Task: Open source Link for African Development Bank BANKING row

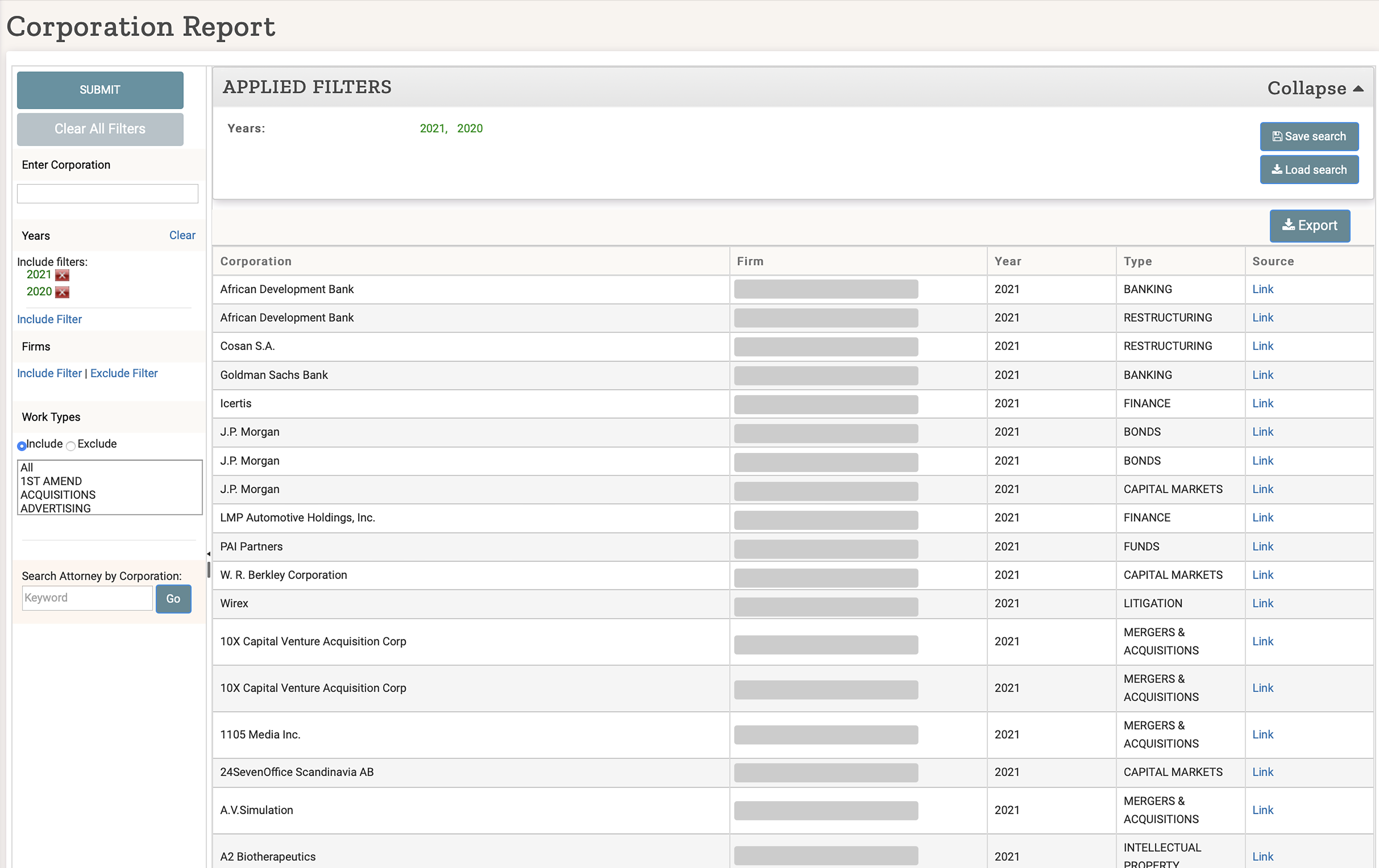Action: point(1263,289)
